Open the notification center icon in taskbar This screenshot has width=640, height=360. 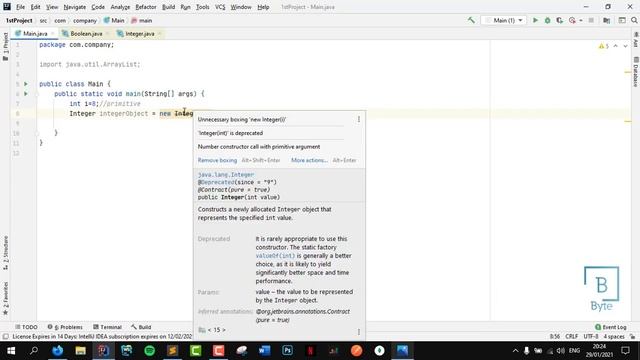coord(625,351)
